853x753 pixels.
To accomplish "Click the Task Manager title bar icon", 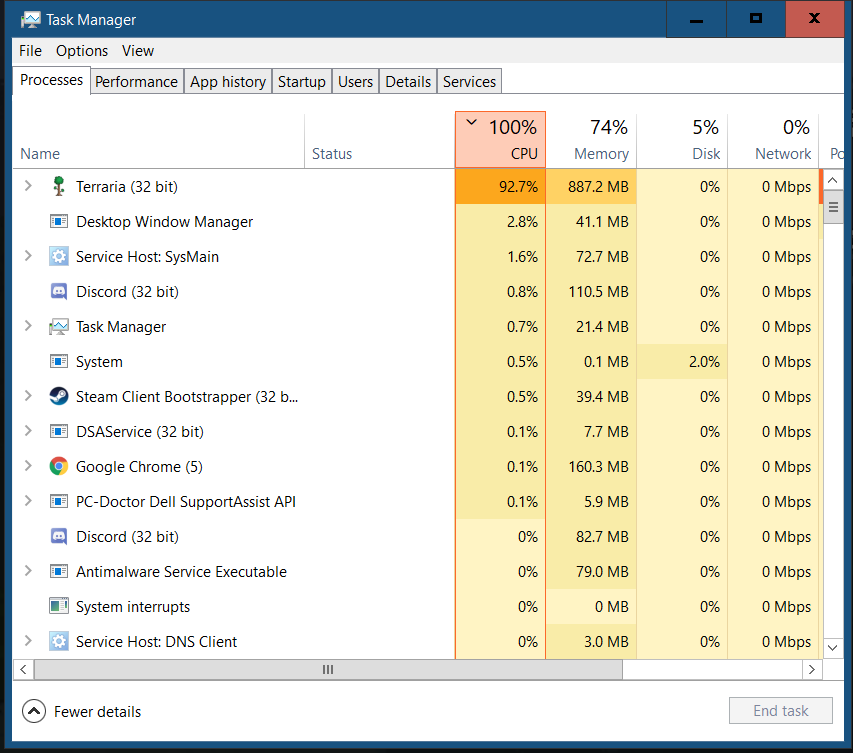I will 30,20.
